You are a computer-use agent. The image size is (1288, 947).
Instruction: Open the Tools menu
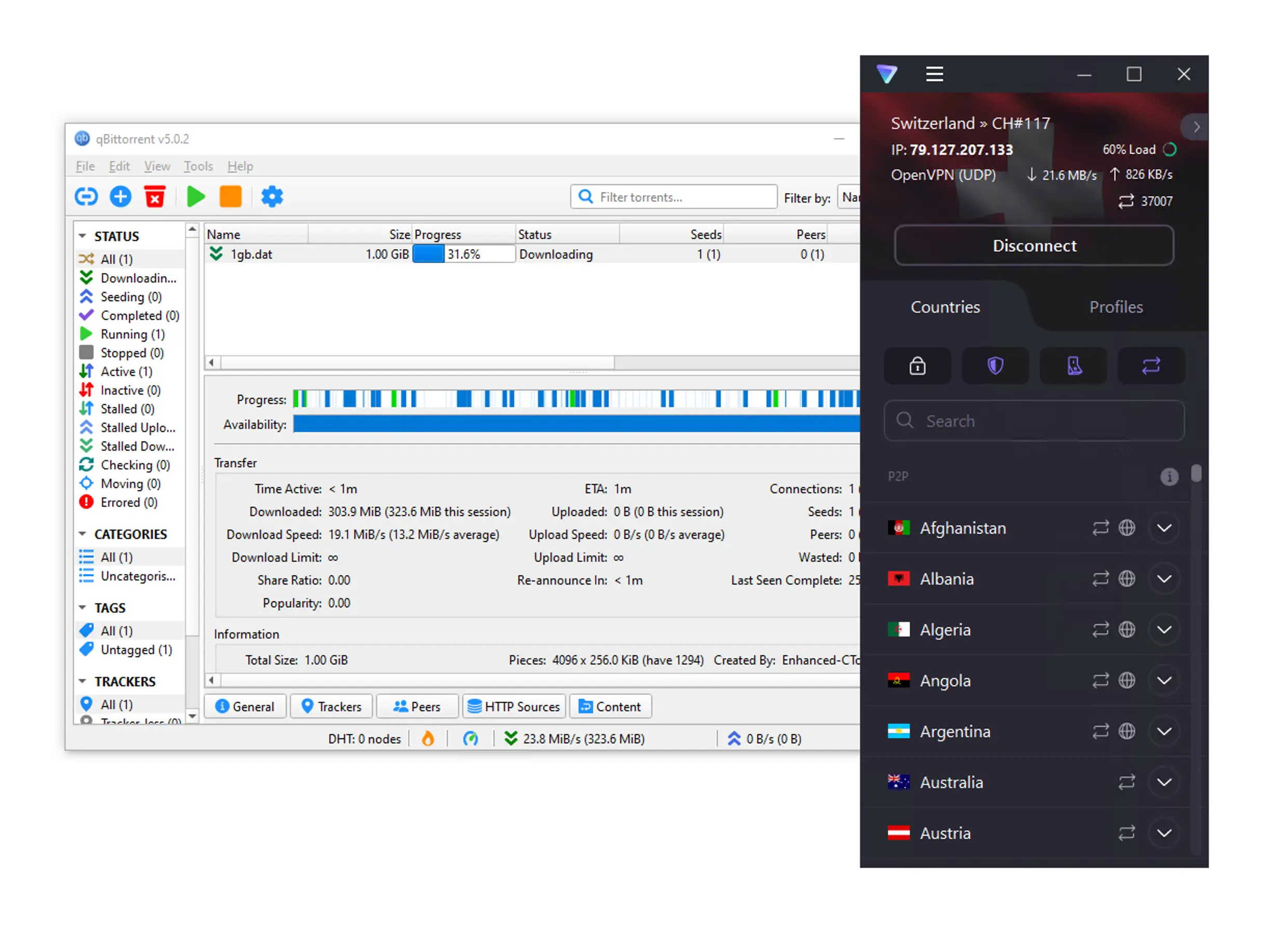coord(198,166)
